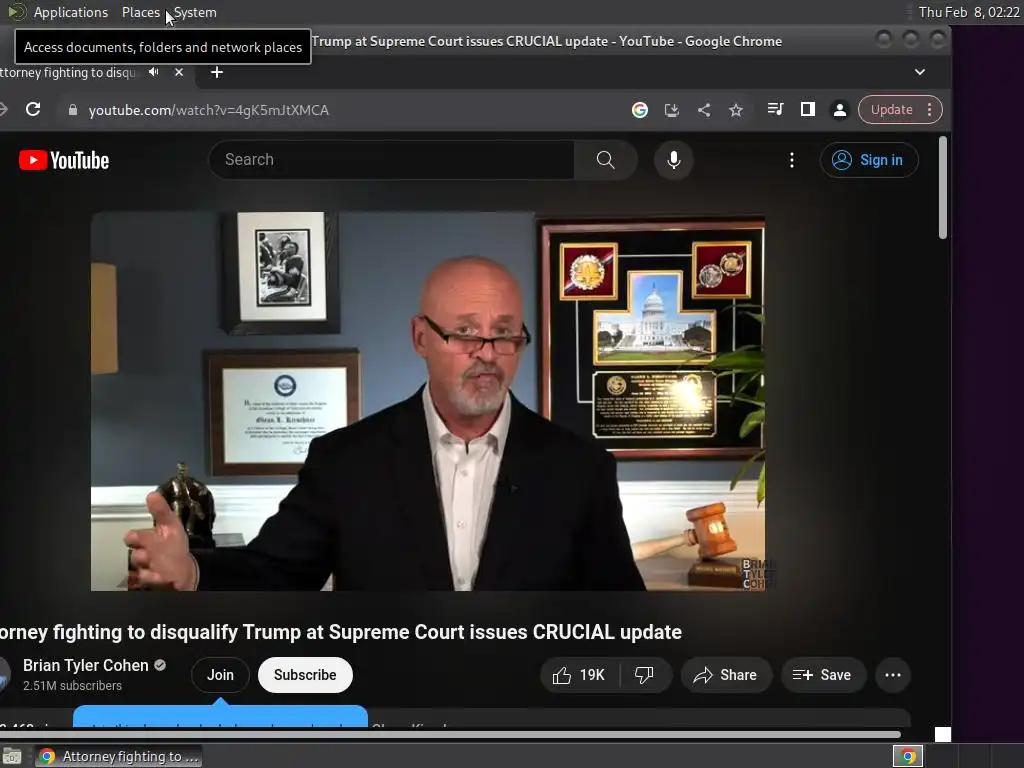View site information via the padlock icon
The width and height of the screenshot is (1024, 768).
coord(72,110)
